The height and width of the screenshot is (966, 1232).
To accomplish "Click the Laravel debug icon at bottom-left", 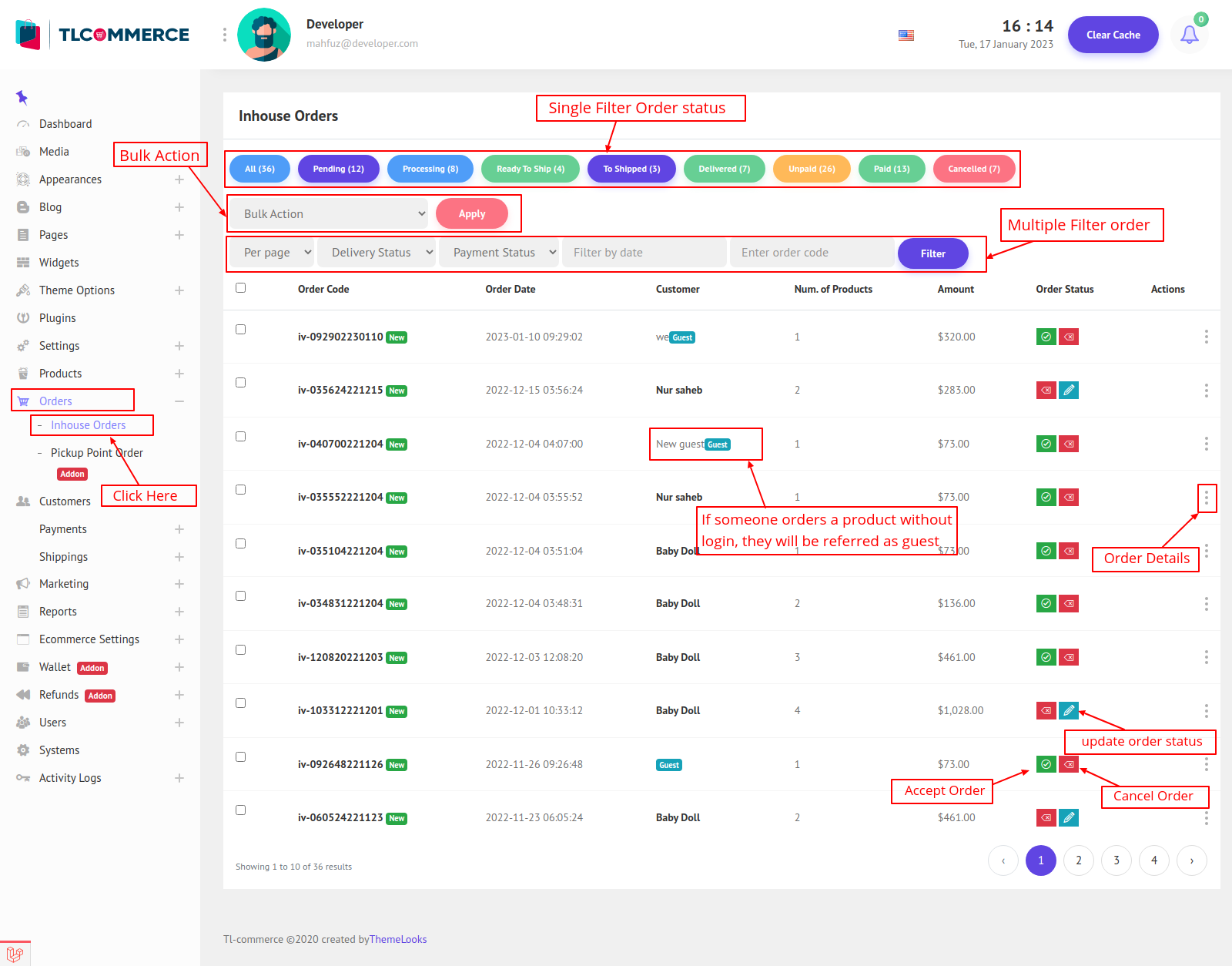I will coord(15,954).
